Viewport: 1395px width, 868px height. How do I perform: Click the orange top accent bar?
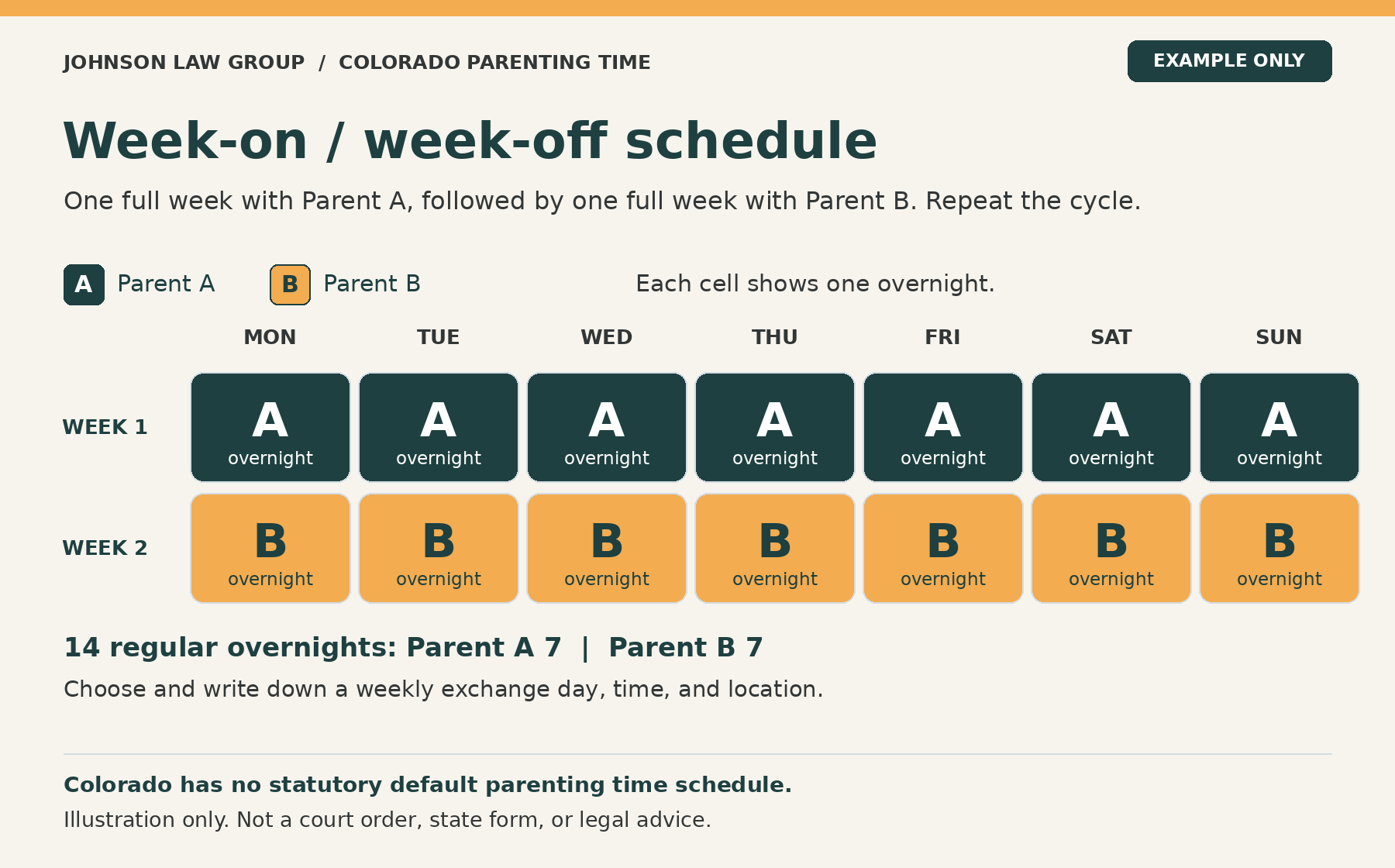[x=697, y=8]
